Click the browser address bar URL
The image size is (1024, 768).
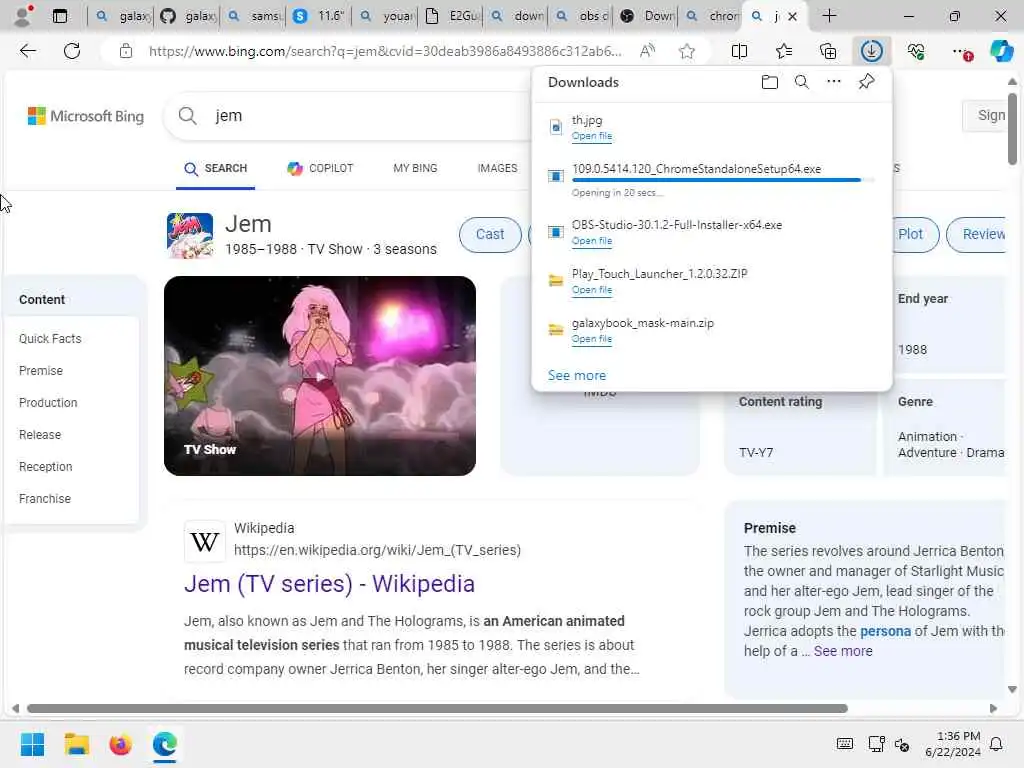[x=385, y=51]
